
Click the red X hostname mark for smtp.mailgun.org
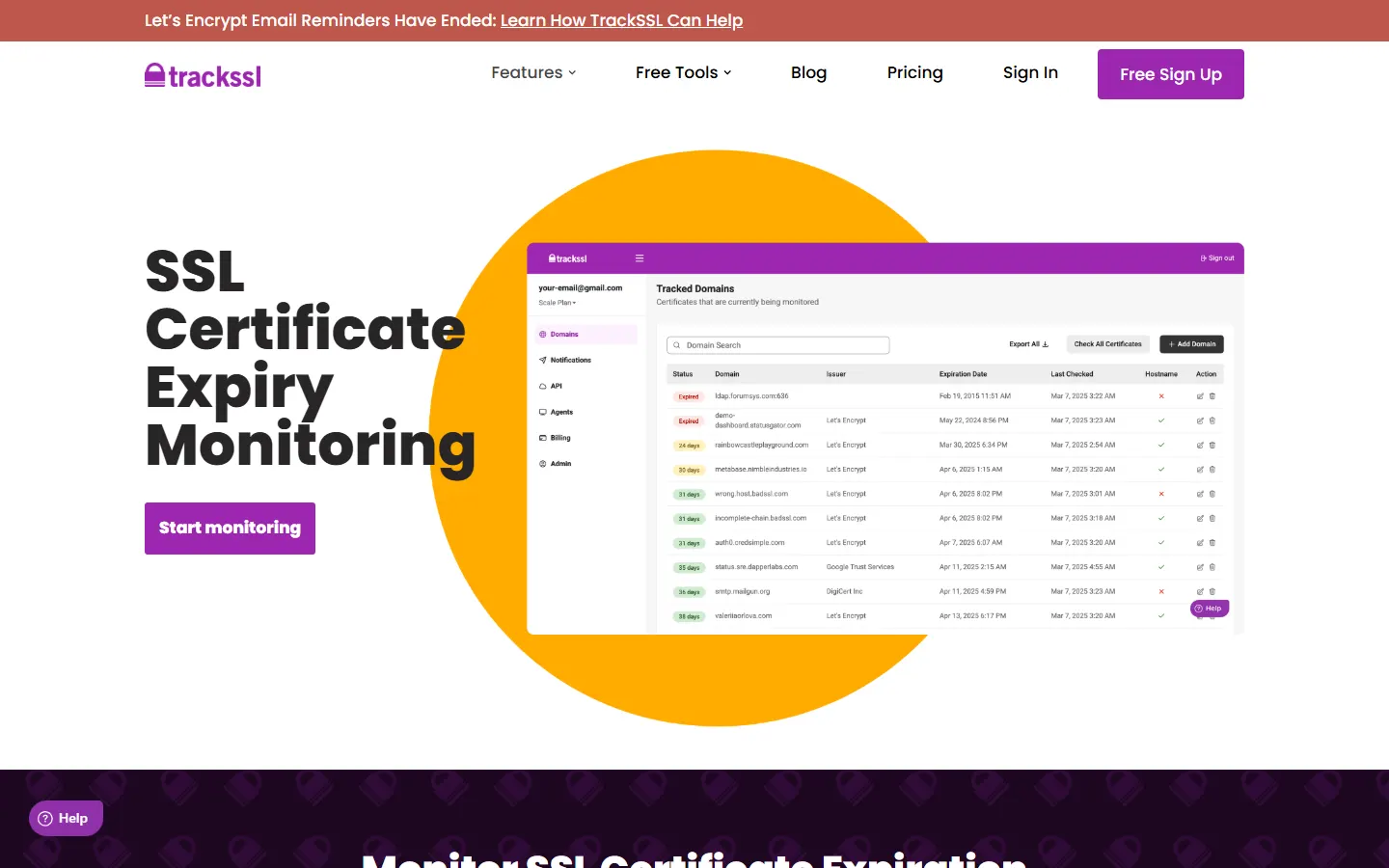point(1161,591)
